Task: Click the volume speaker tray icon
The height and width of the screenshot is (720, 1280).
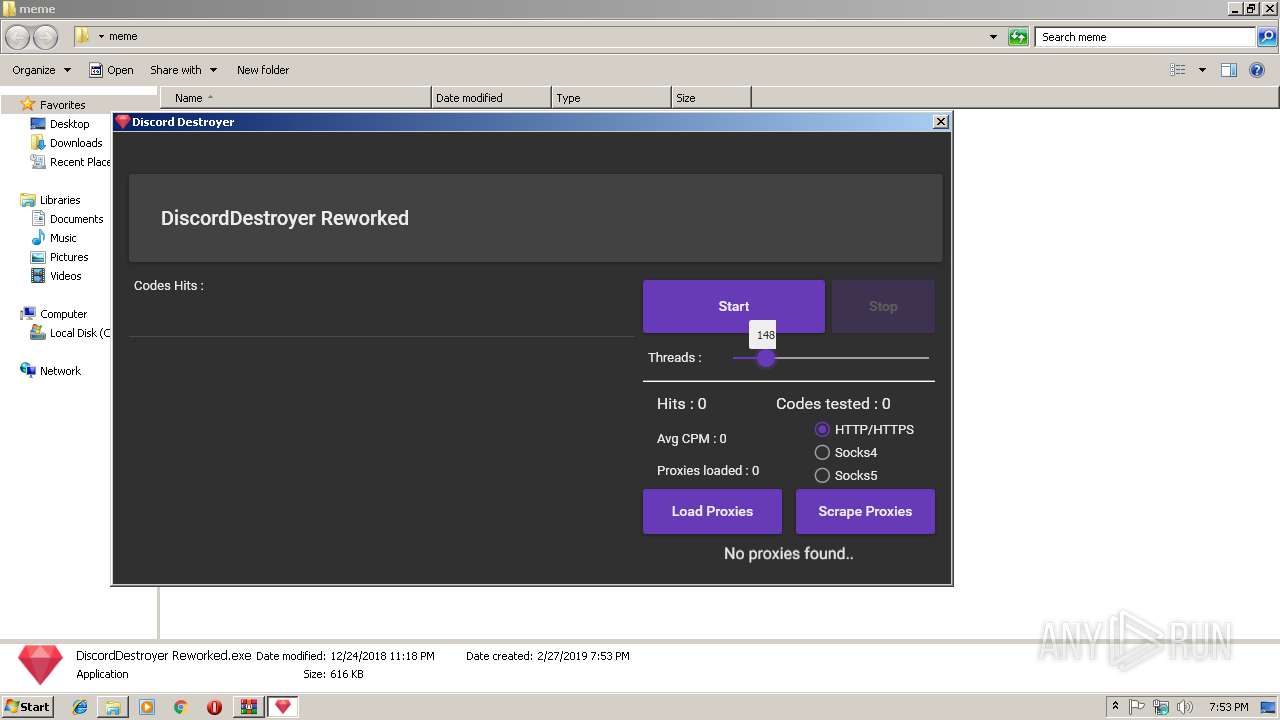Action: point(1185,707)
